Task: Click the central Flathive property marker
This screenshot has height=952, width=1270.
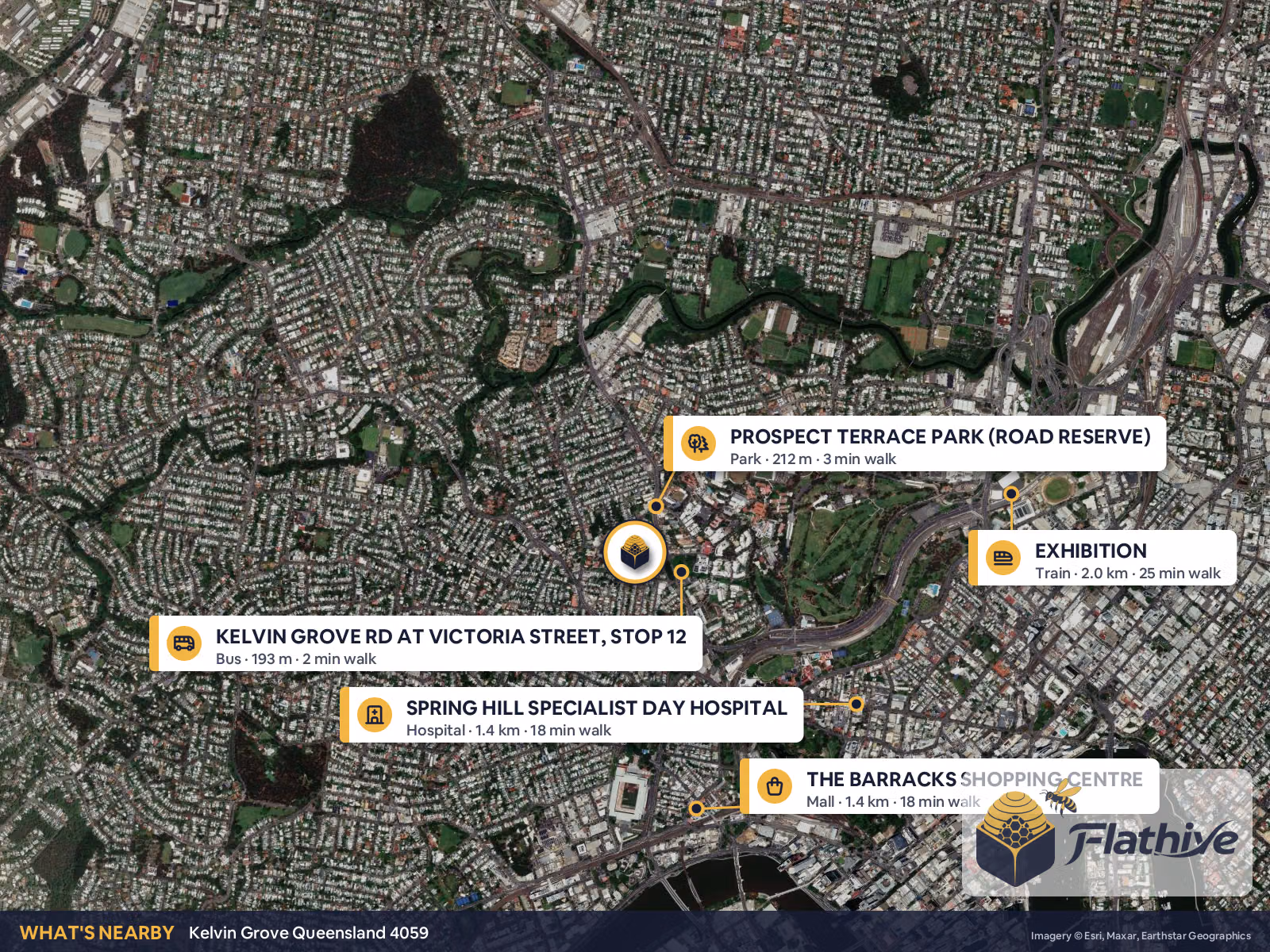Action: [x=634, y=552]
